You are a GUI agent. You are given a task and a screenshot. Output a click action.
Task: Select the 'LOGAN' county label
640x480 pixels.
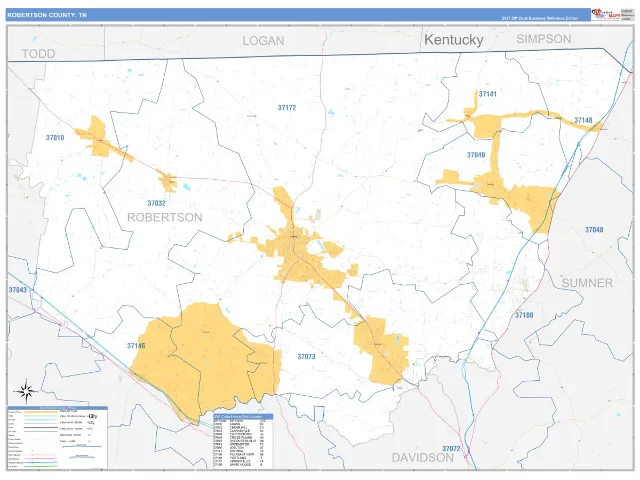click(263, 41)
